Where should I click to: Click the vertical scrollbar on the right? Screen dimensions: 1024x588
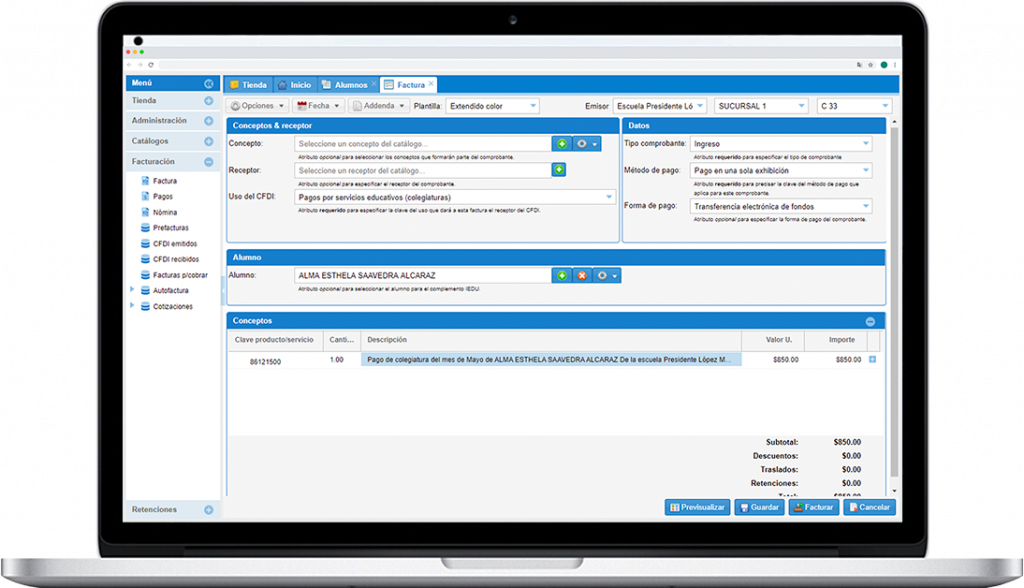(894, 300)
